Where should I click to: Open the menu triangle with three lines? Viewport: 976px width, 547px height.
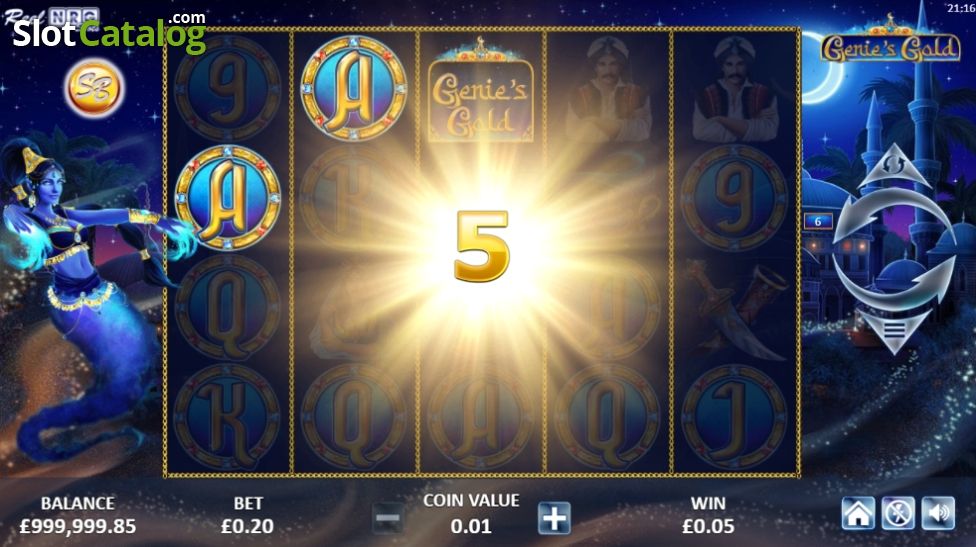pyautogui.click(x=894, y=330)
